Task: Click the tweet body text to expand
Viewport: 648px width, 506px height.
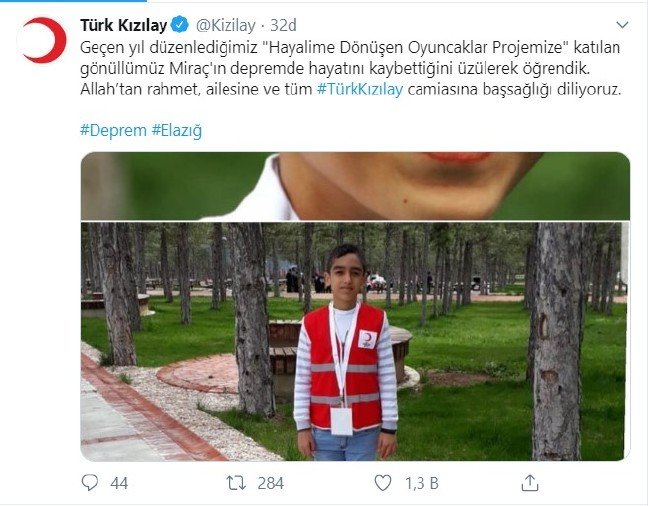Action: (x=350, y=68)
